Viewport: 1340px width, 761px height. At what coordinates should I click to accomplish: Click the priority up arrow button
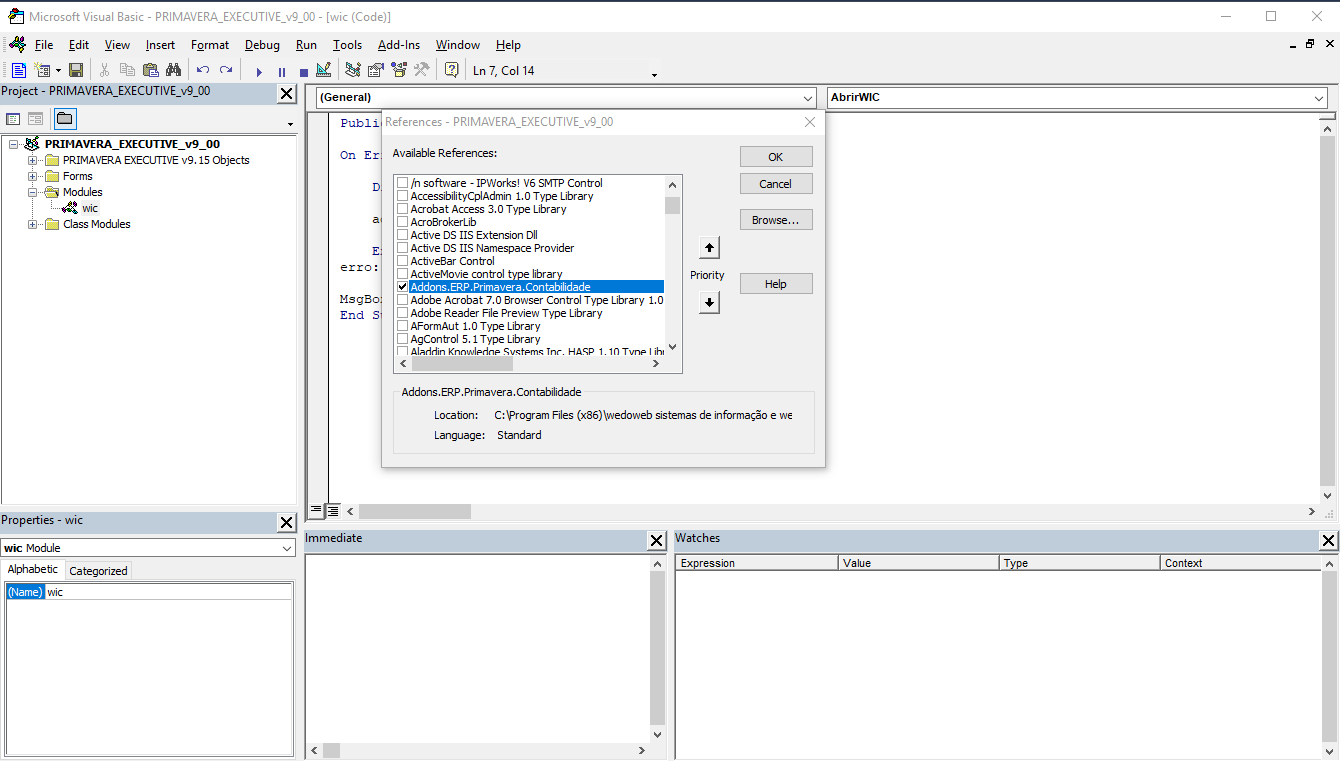(709, 247)
